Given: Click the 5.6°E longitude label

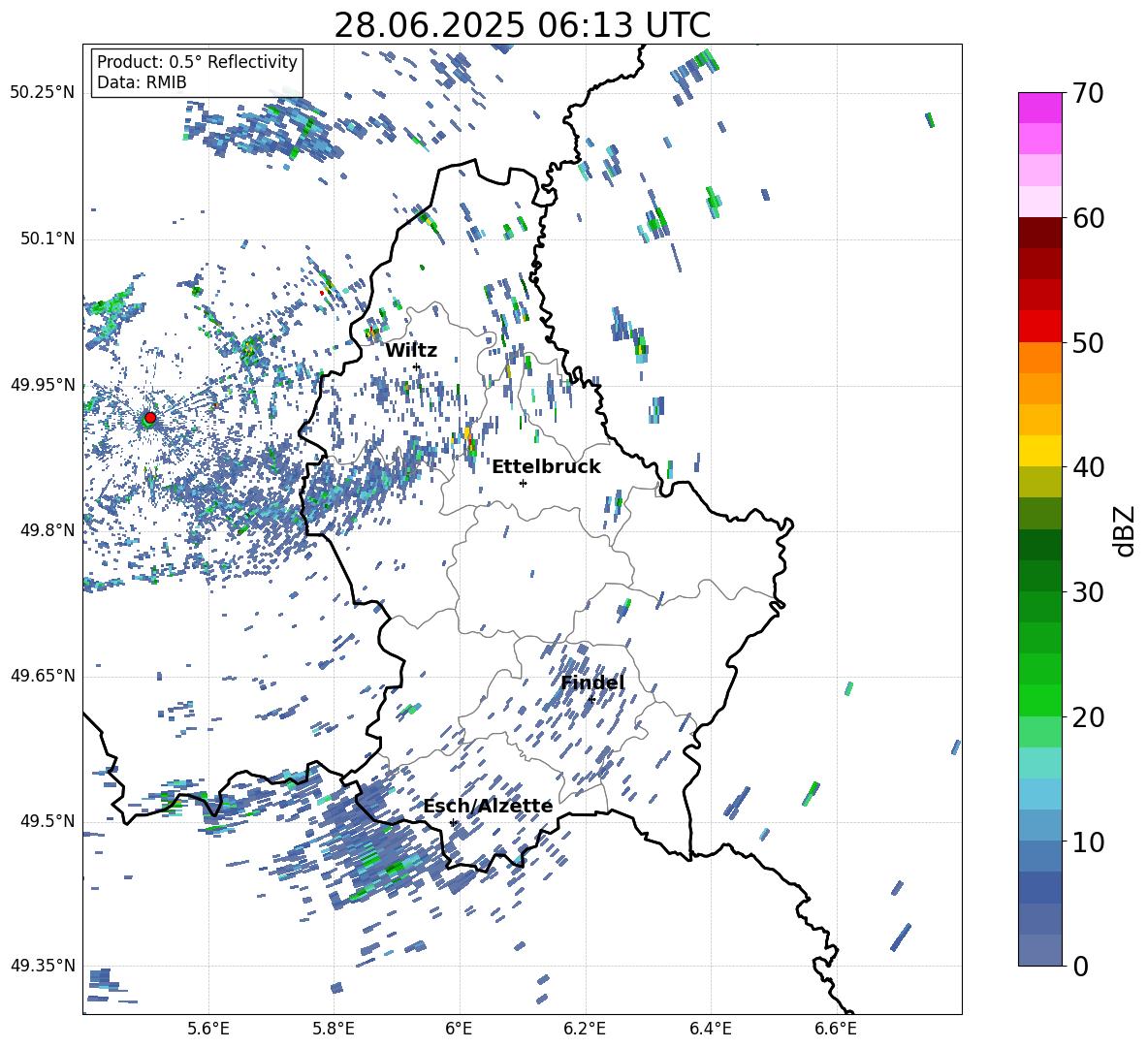Looking at the screenshot, I should click(208, 1029).
